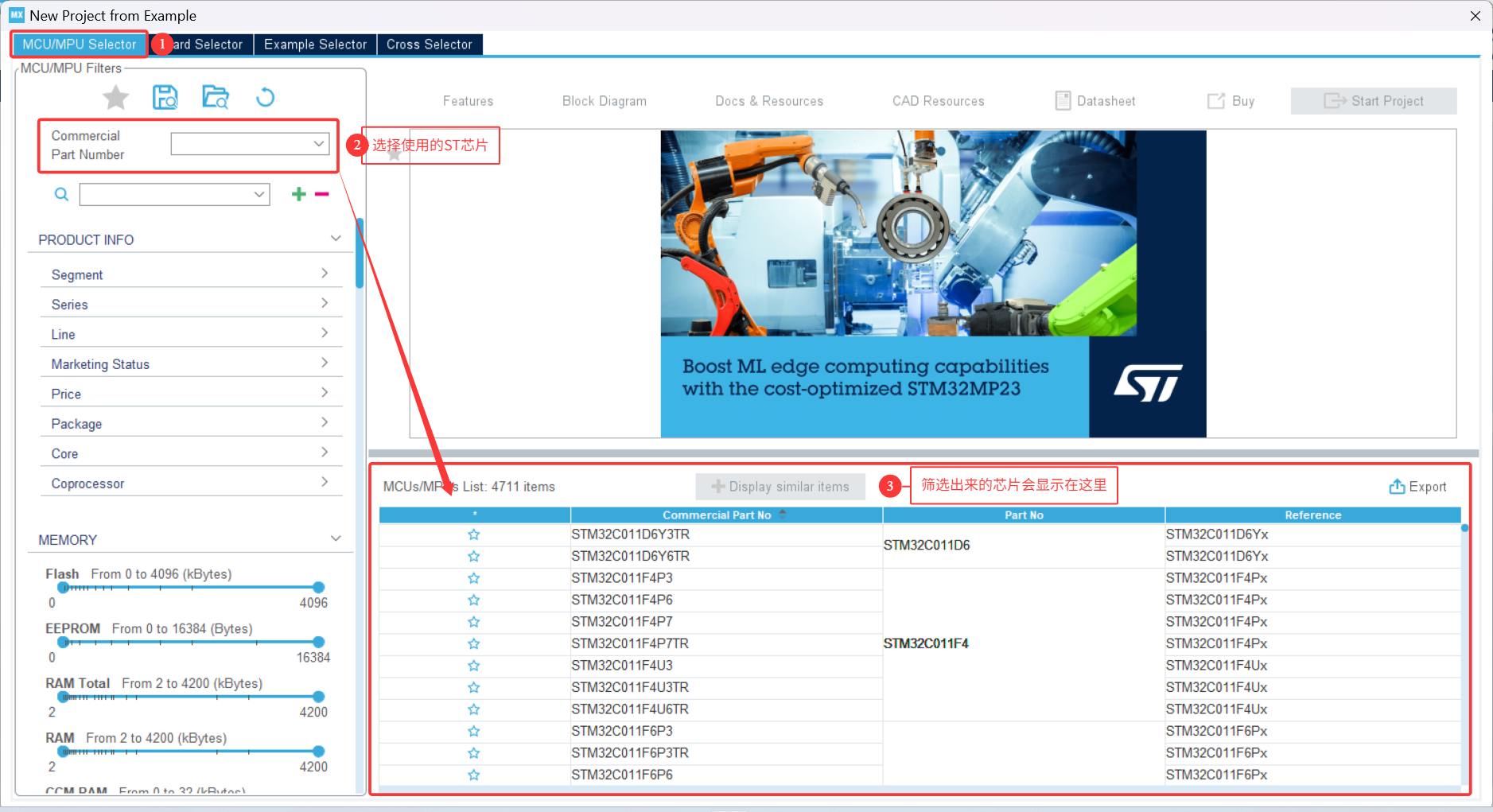Star the STM32C011D6Y3TR row

click(474, 534)
